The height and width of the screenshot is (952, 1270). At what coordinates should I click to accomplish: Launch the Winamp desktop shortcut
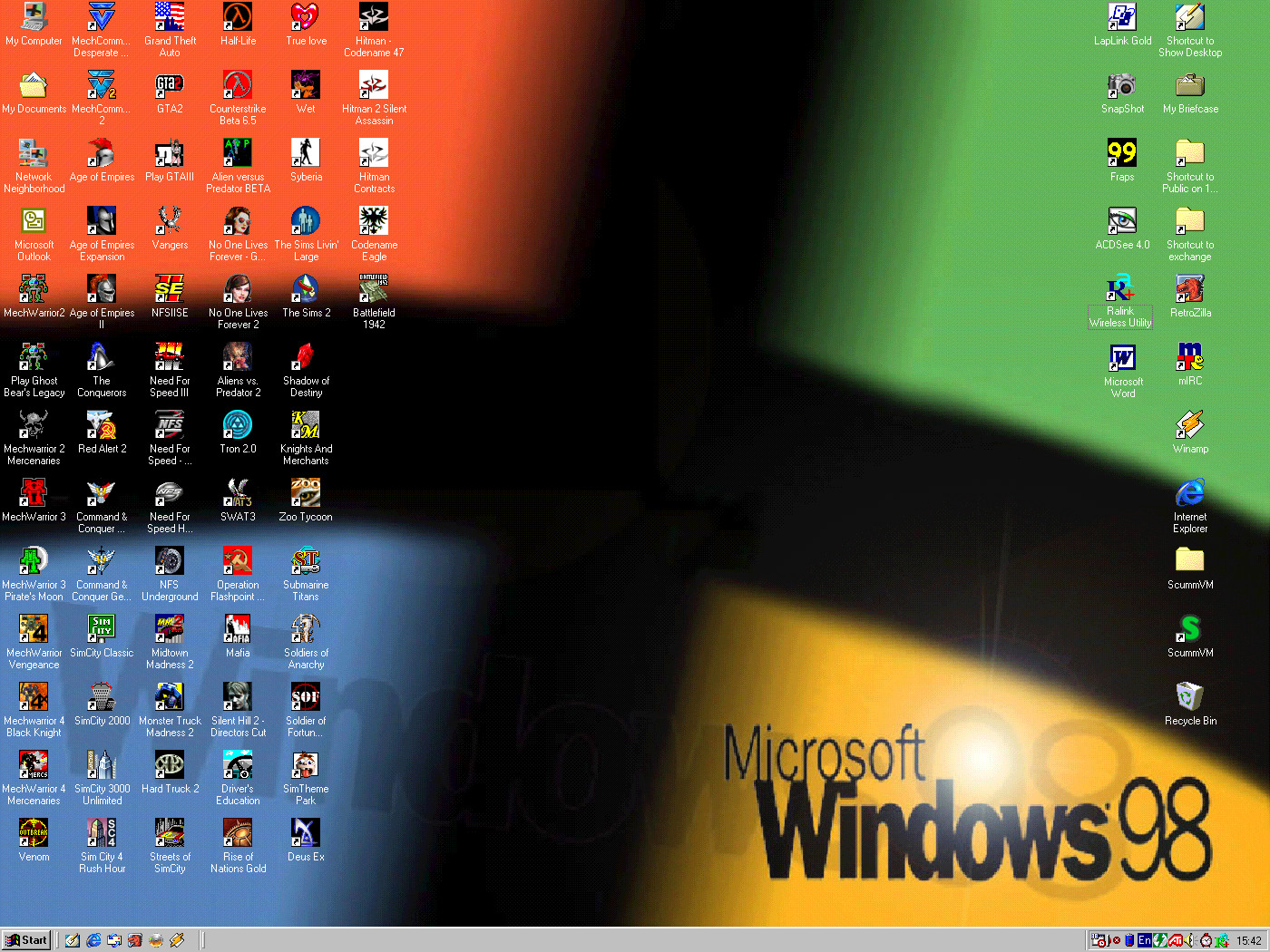(x=1190, y=432)
